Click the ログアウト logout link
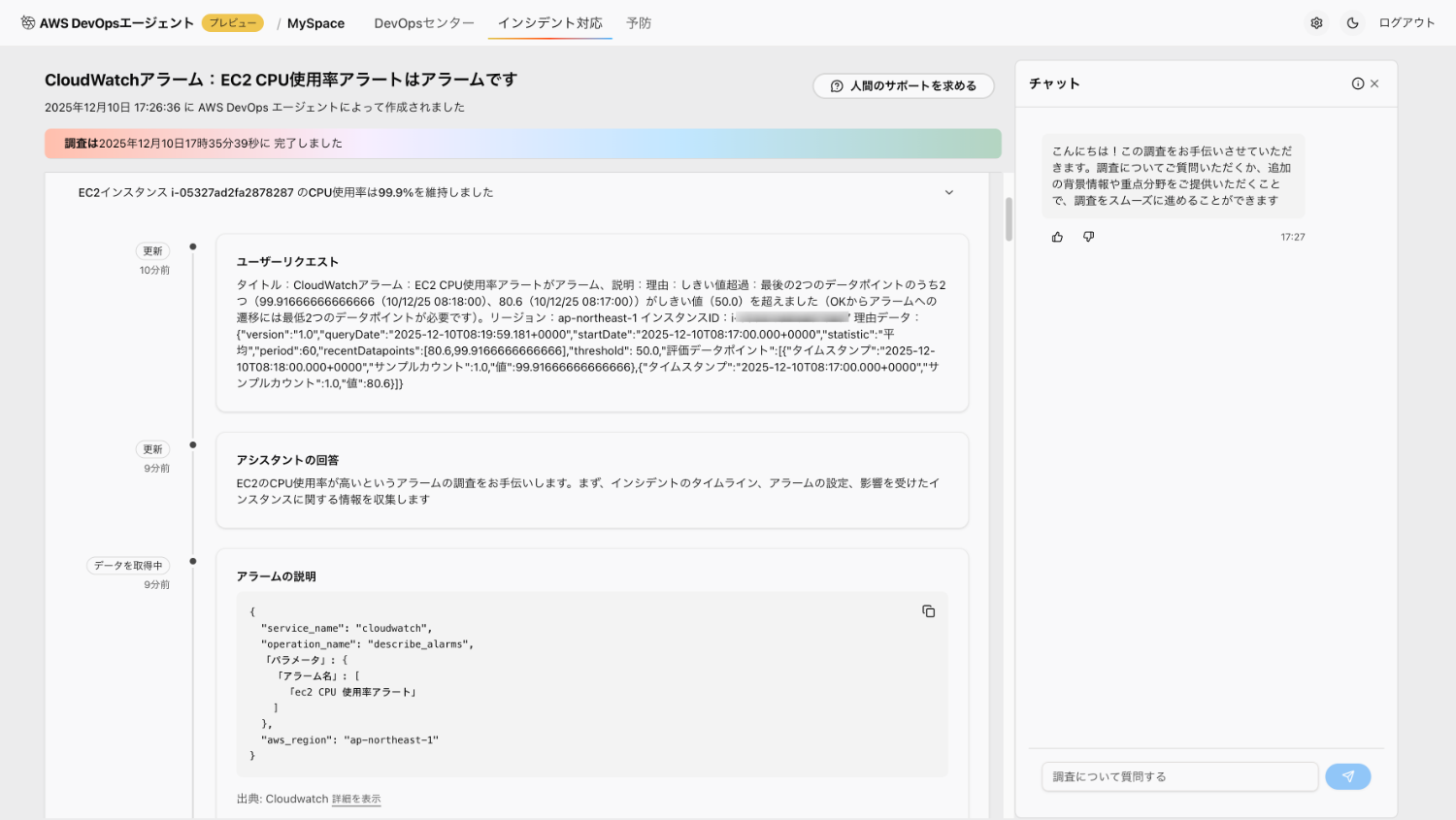The image size is (1456, 820). 1406,23
